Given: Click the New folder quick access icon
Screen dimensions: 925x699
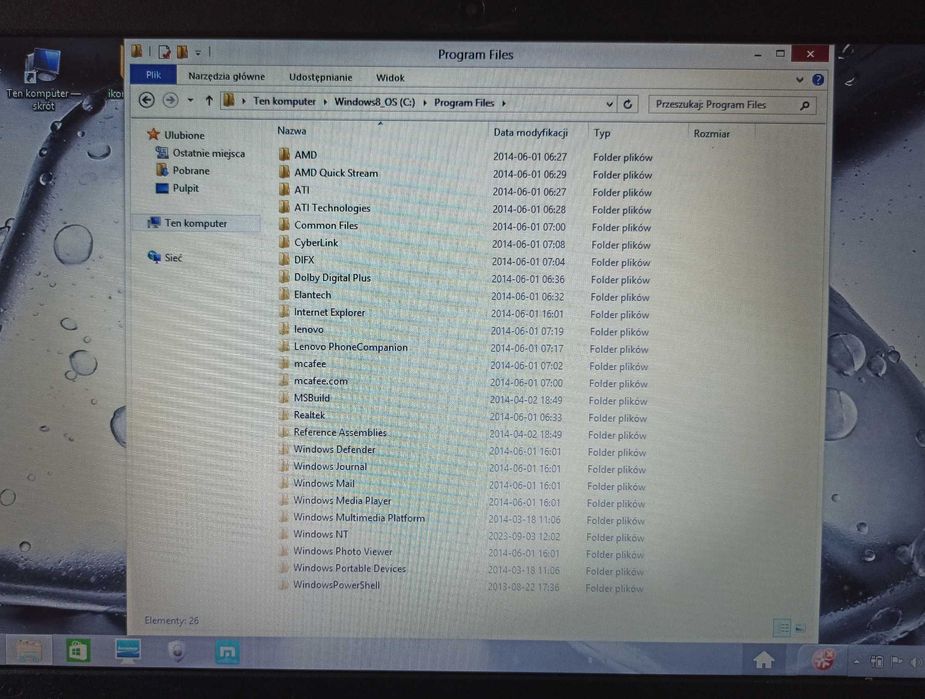Looking at the screenshot, I should pyautogui.click(x=182, y=52).
